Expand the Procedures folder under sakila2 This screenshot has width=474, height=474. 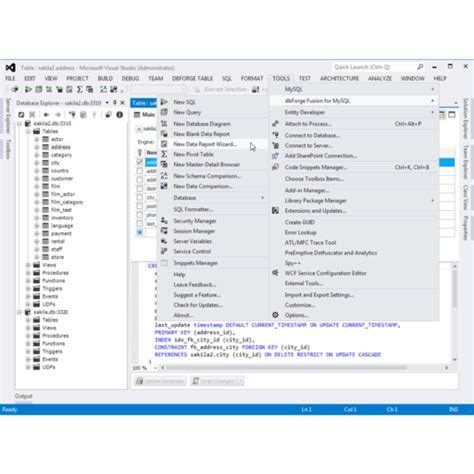(x=28, y=273)
